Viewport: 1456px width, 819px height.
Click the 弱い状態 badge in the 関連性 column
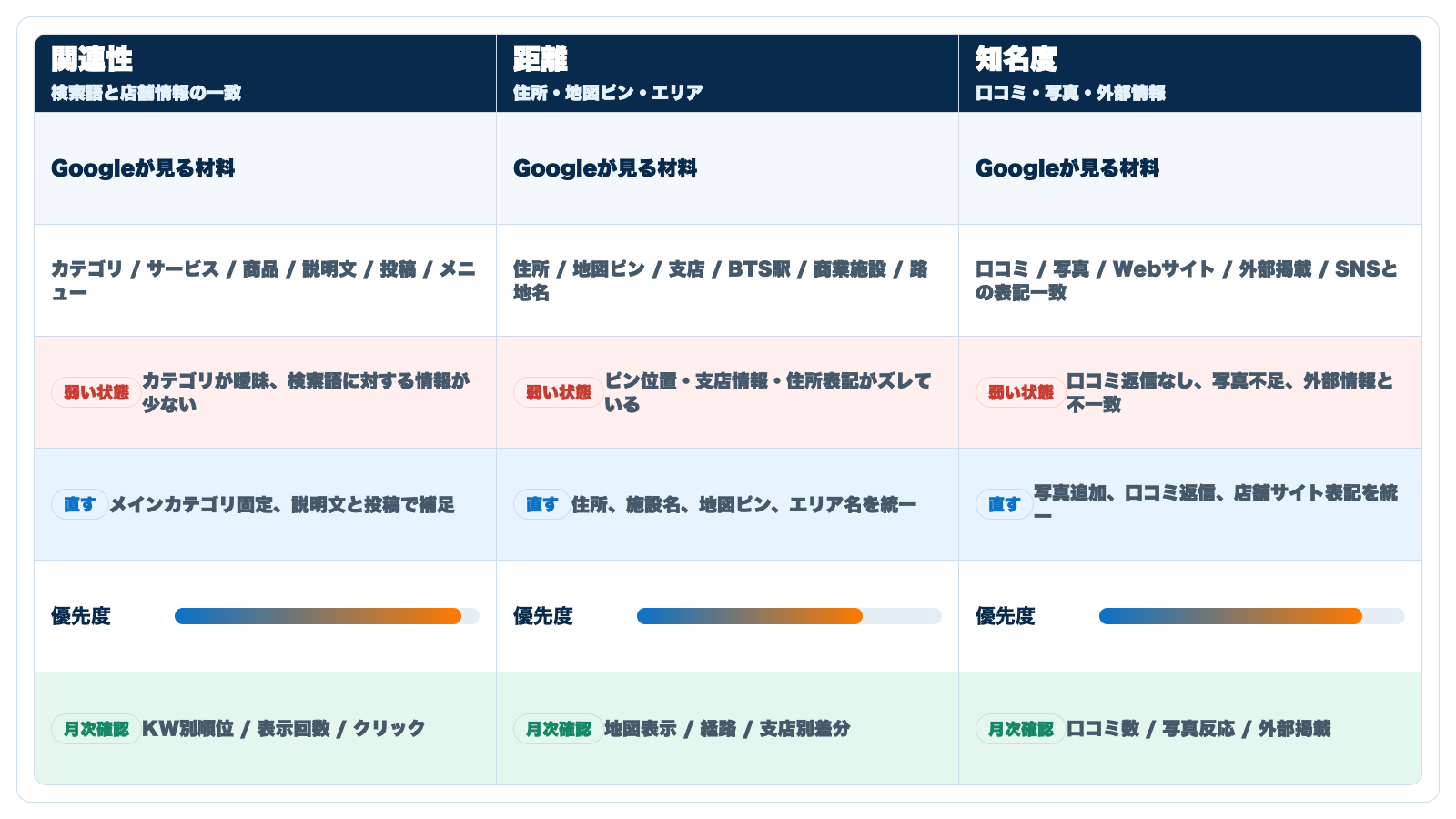[96, 392]
